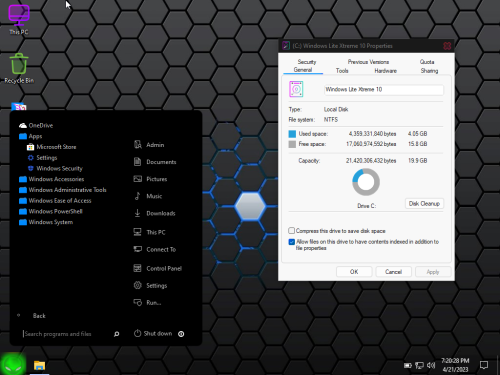
Task: Expand Windows Administrative Tools folder
Action: 63,190
